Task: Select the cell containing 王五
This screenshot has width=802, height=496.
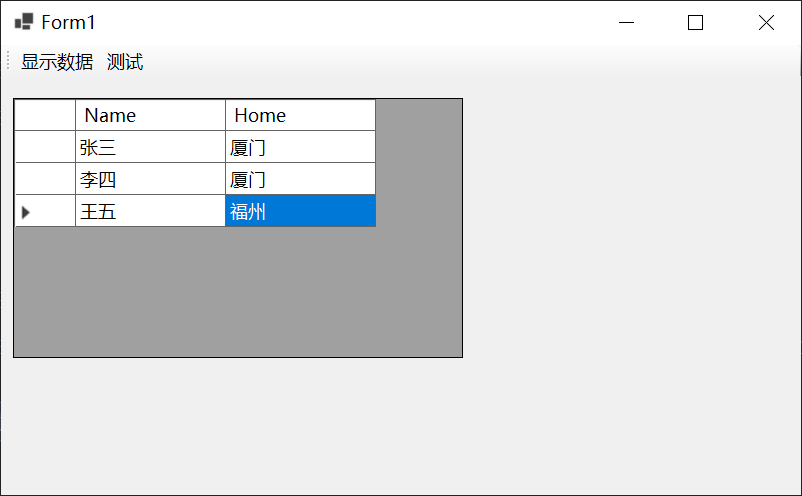Action: click(x=150, y=212)
